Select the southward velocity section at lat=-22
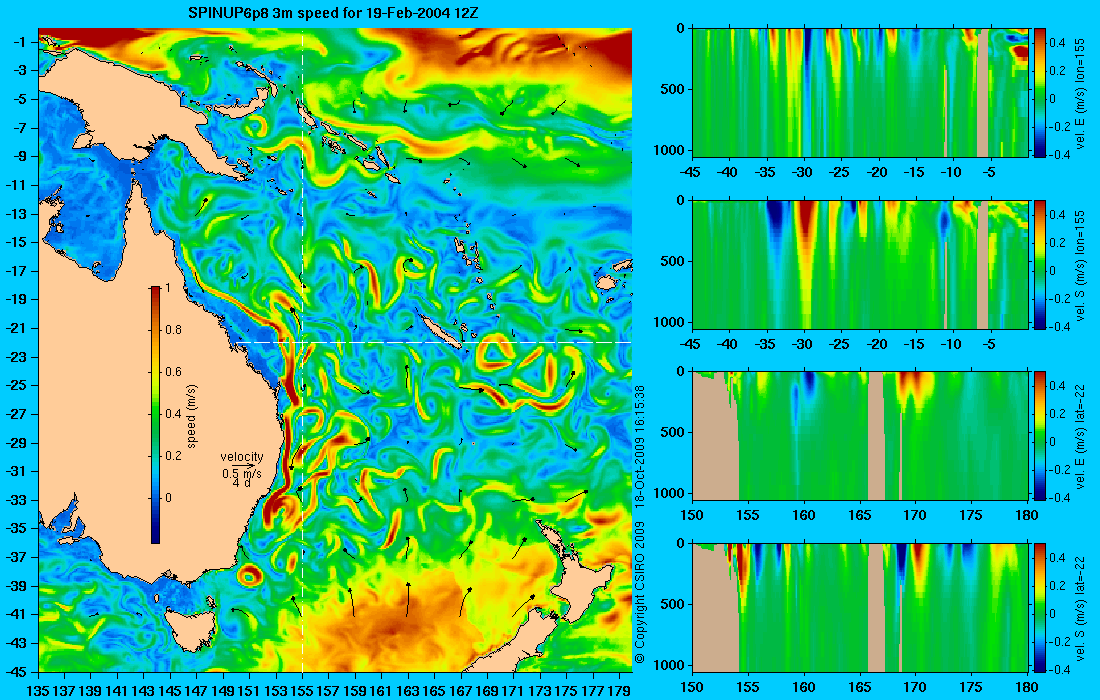 click(860, 607)
